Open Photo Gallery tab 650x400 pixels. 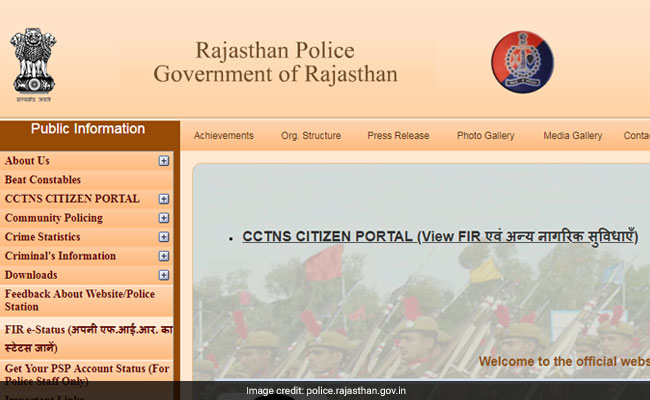pos(486,136)
